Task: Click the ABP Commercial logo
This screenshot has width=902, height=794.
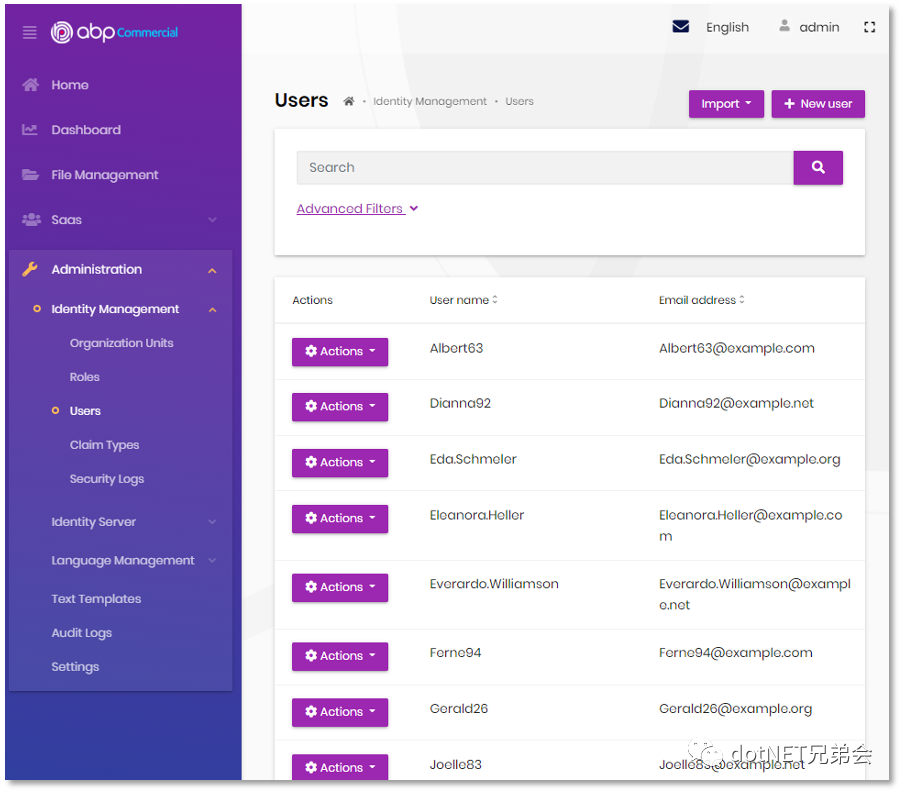Action: 115,32
